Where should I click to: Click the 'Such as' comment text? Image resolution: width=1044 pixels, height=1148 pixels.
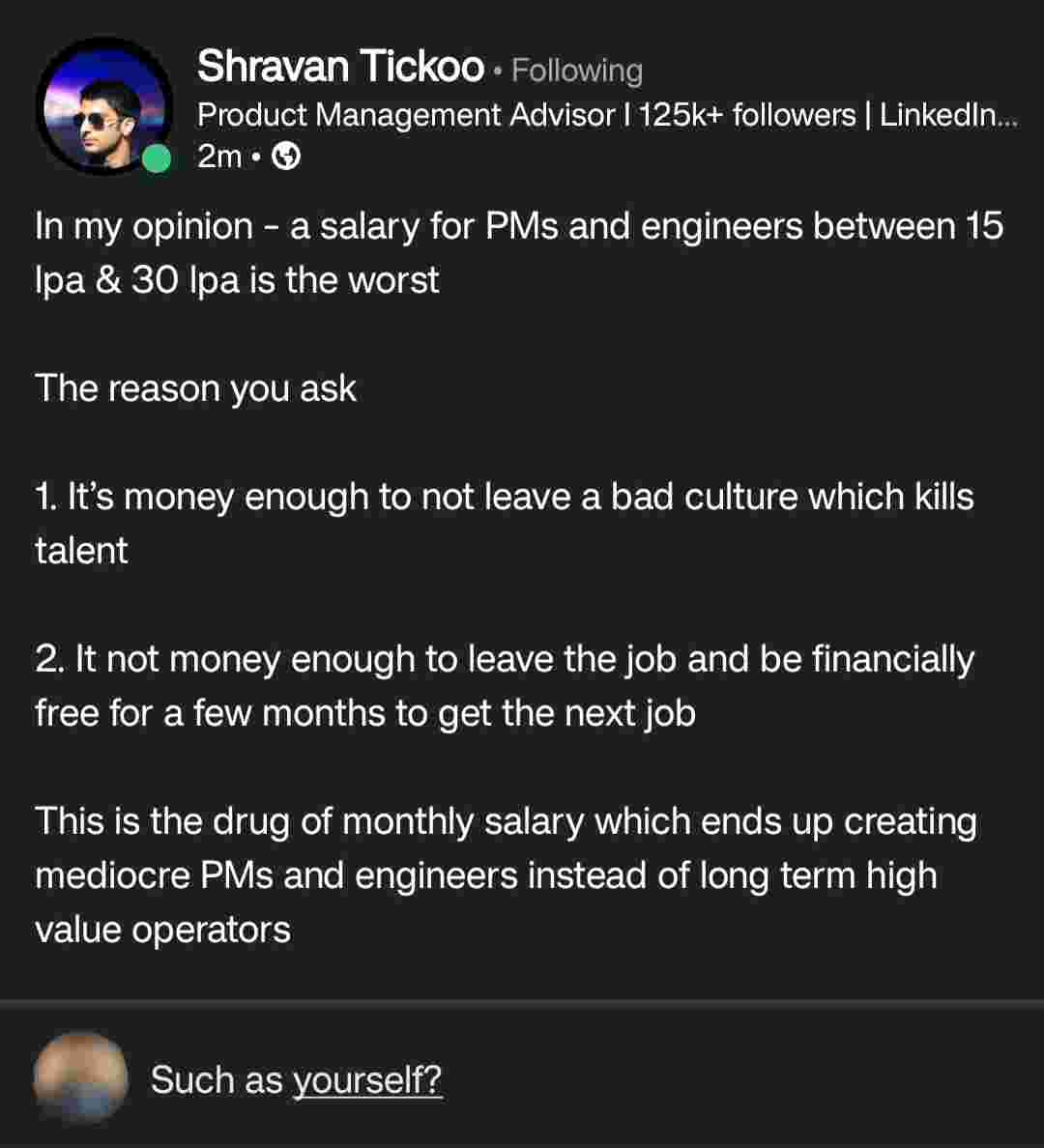[x=216, y=1079]
